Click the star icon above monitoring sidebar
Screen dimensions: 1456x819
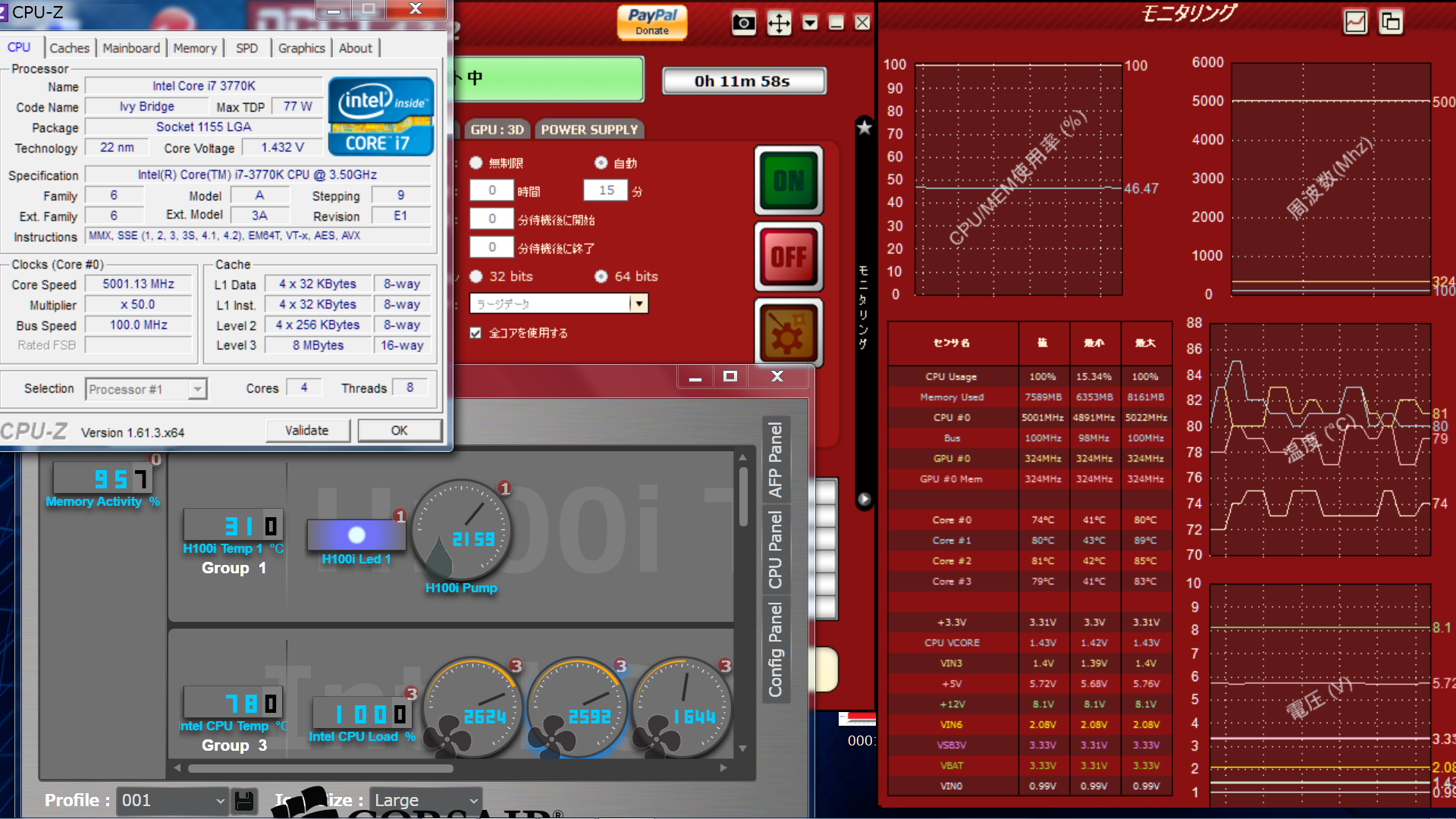(864, 127)
